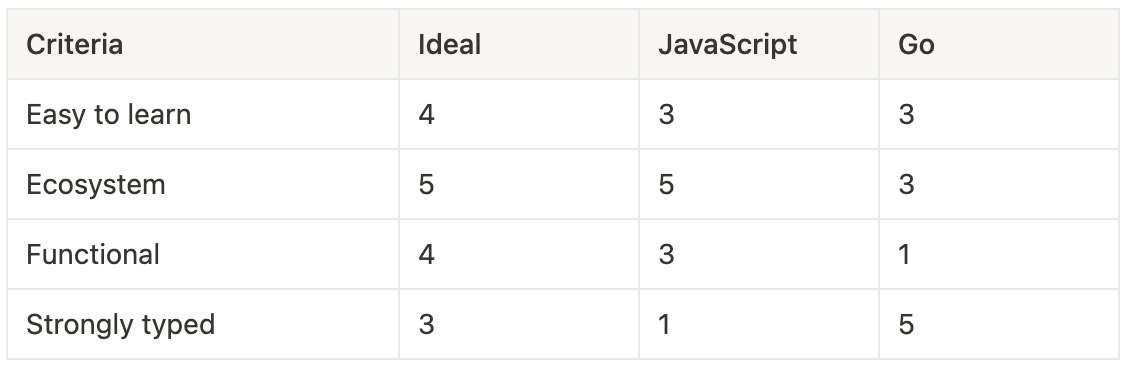Click the Easy to learn row label
The width and height of the screenshot is (1130, 374).
(203, 114)
